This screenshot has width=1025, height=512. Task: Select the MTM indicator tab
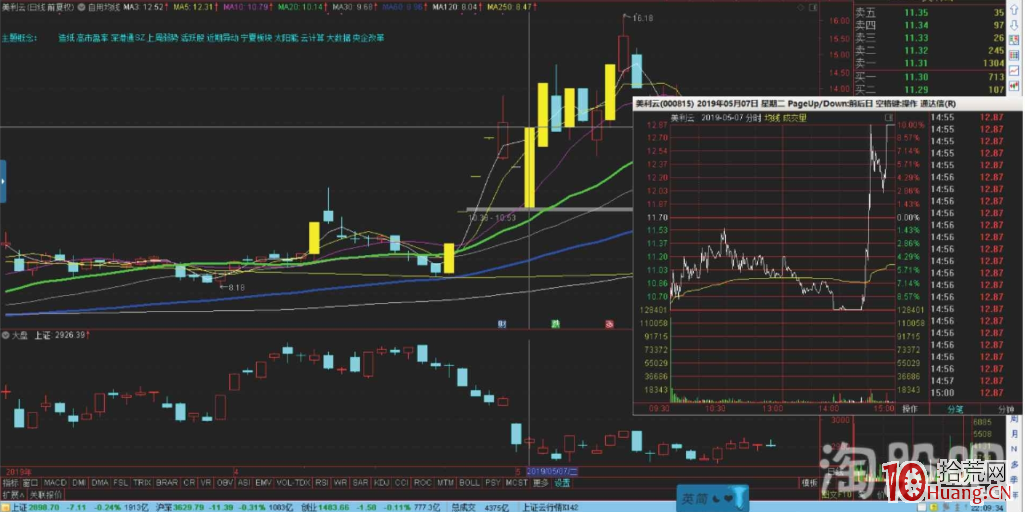445,483
